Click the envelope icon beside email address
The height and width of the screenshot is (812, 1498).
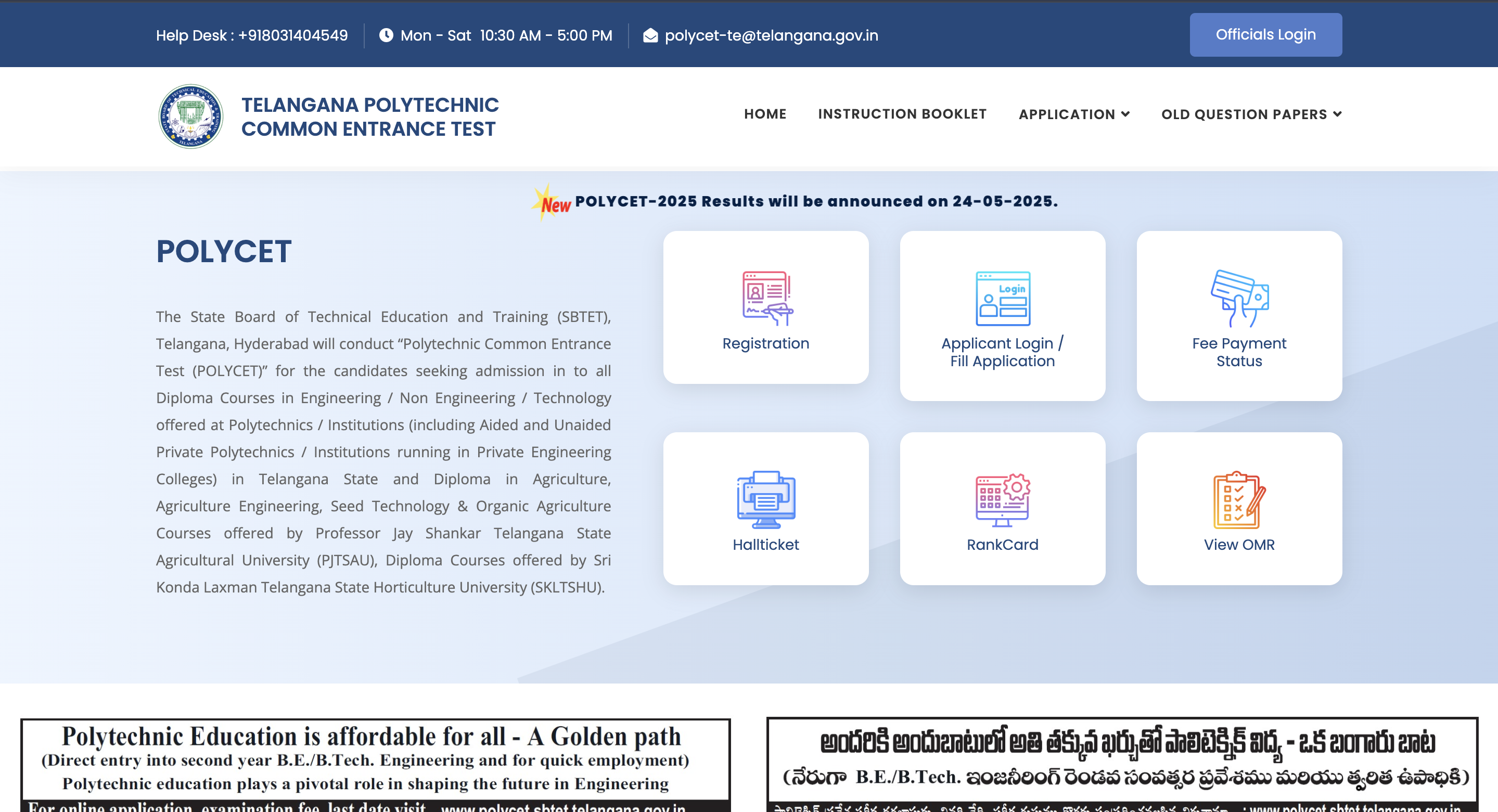pos(650,35)
